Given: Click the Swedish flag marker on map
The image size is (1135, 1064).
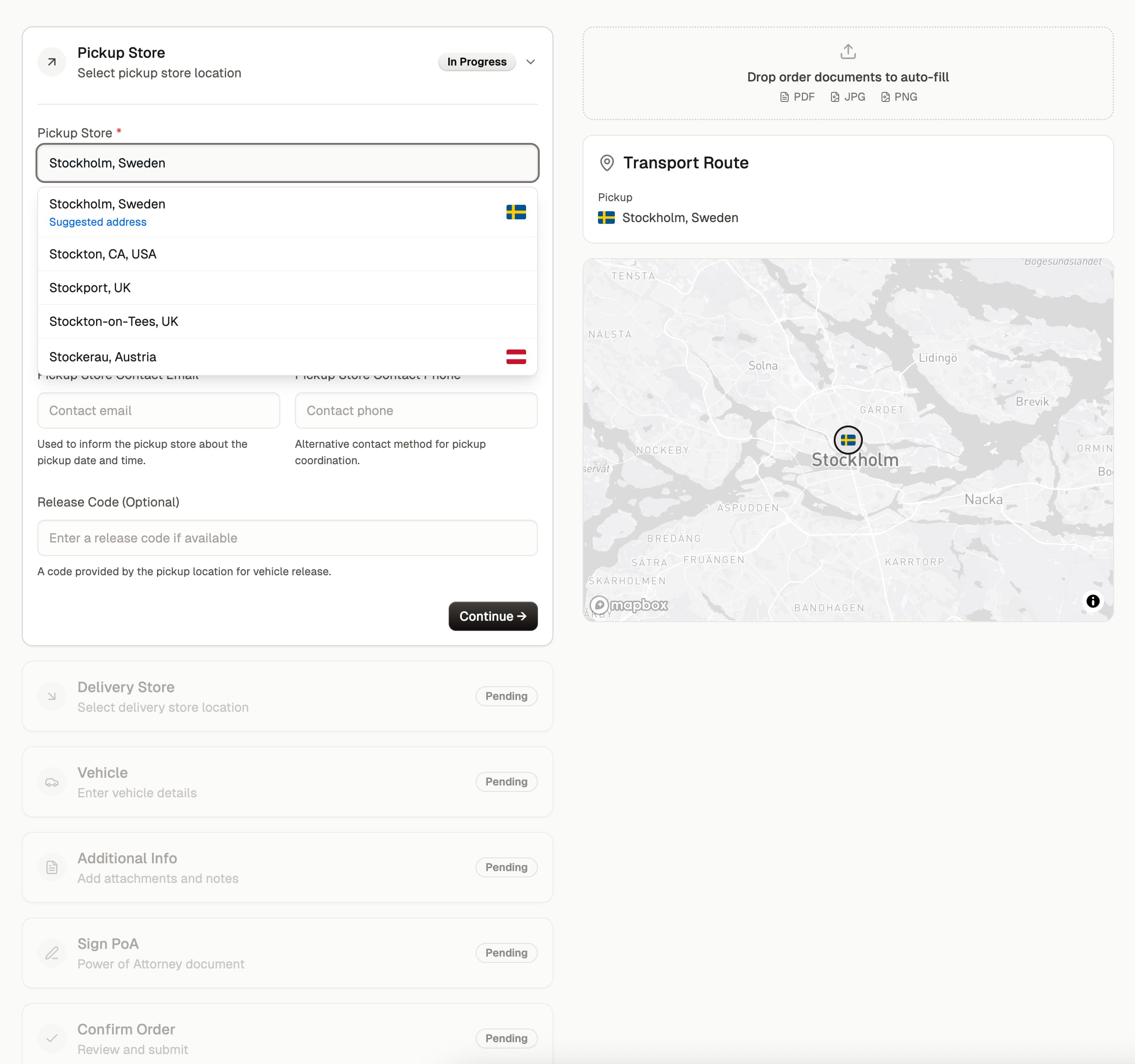Looking at the screenshot, I should pos(848,440).
